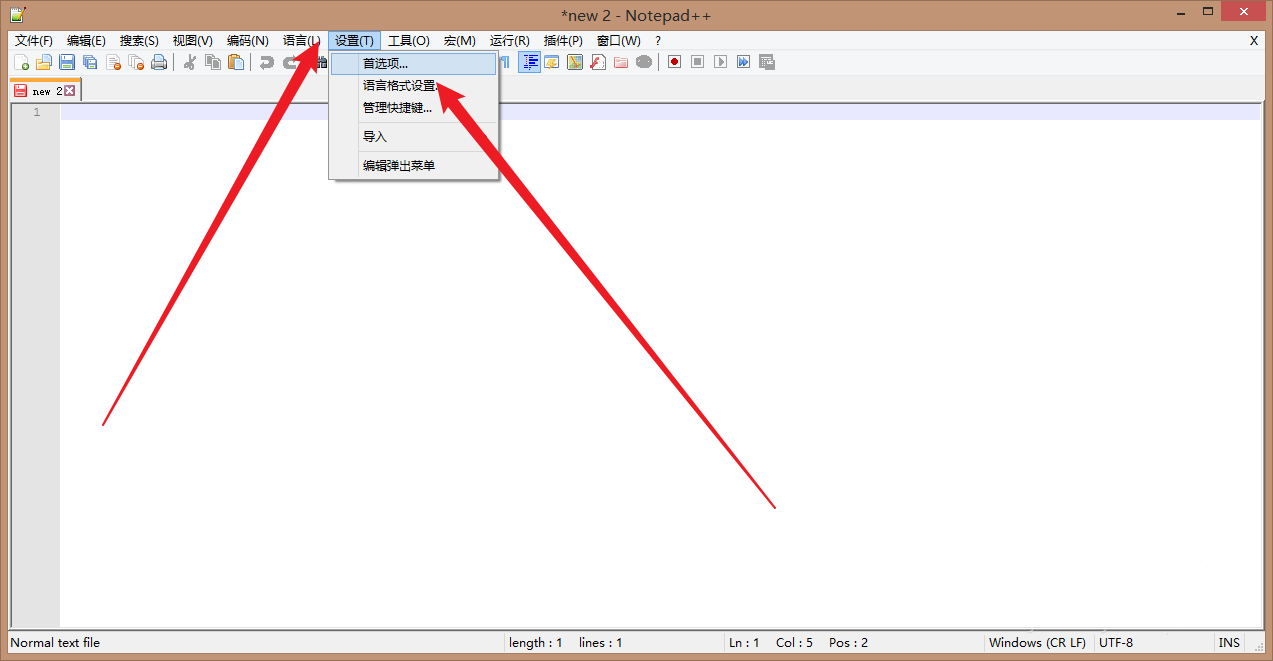The height and width of the screenshot is (661, 1273).
Task: Start macro recording with the red dot icon
Action: click(674, 62)
